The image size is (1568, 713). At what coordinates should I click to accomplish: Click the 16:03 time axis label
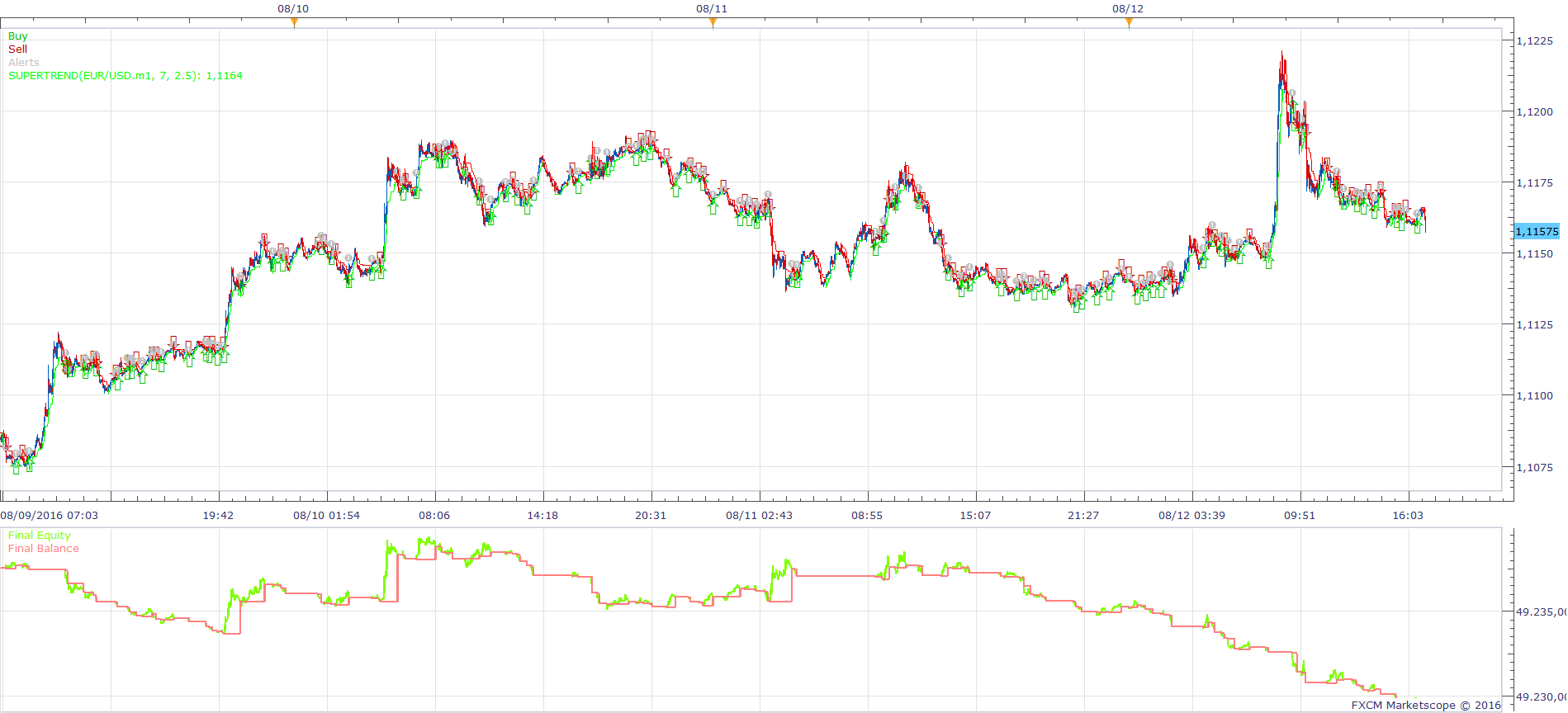[1408, 515]
